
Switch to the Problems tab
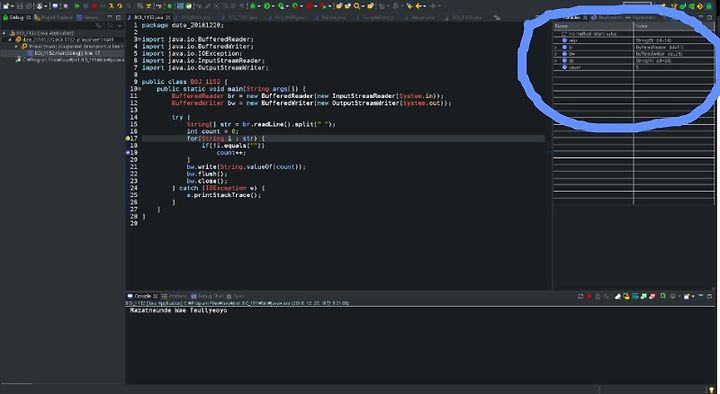pyautogui.click(x=174, y=296)
